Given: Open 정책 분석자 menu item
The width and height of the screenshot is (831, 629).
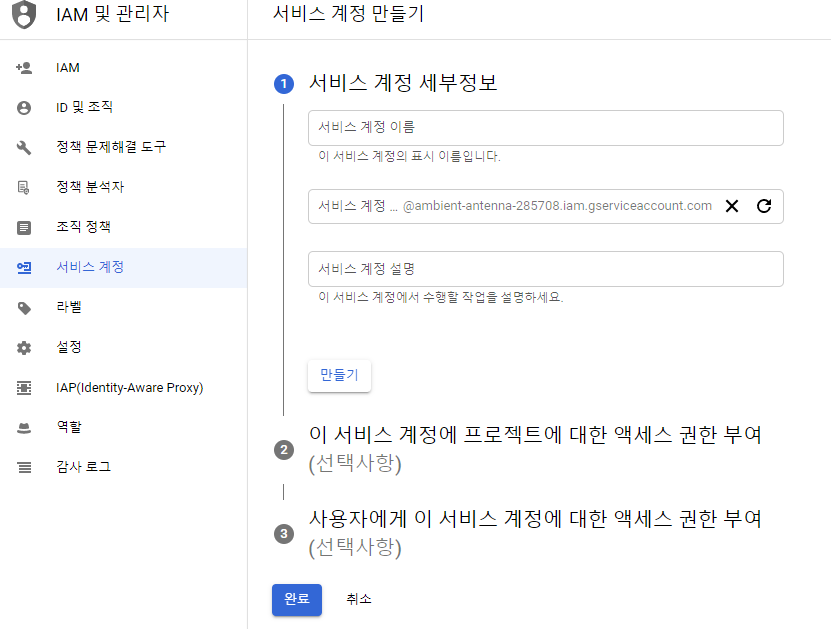Looking at the screenshot, I should [x=123, y=187].
